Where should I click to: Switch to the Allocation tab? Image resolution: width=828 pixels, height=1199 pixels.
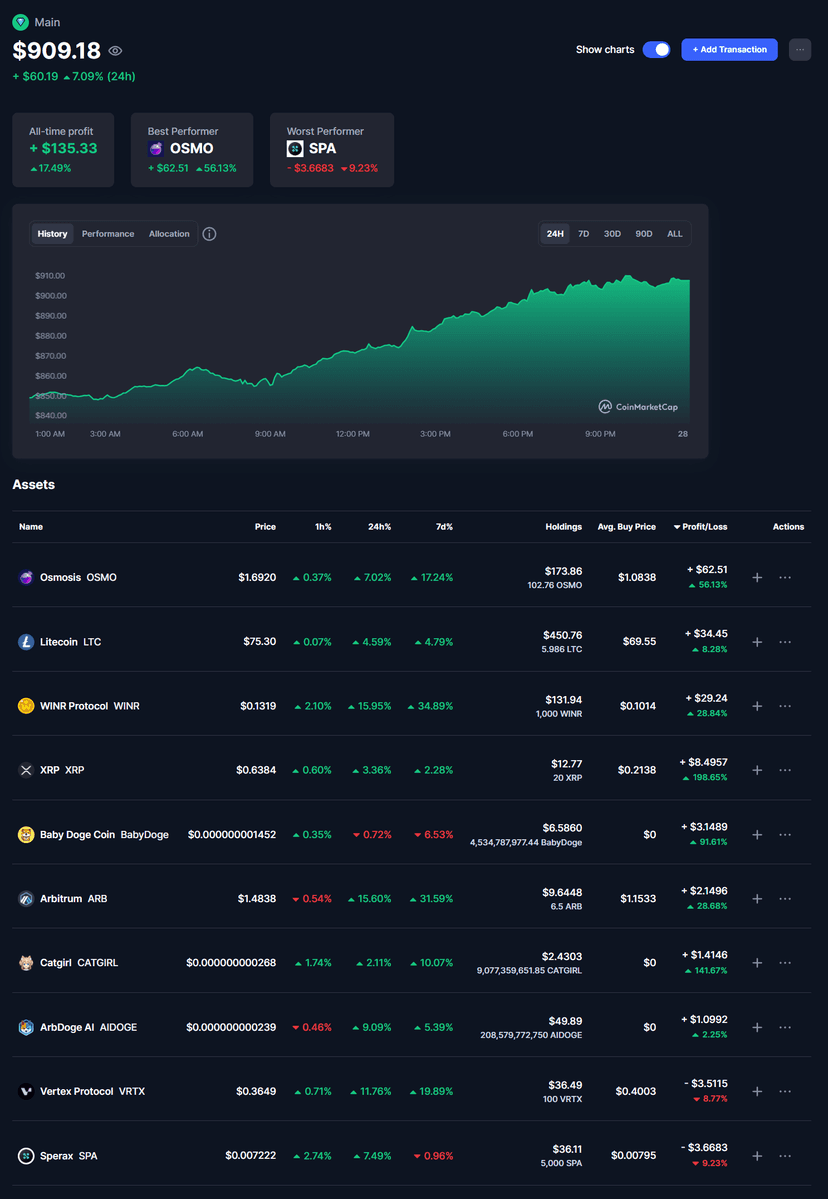(169, 234)
